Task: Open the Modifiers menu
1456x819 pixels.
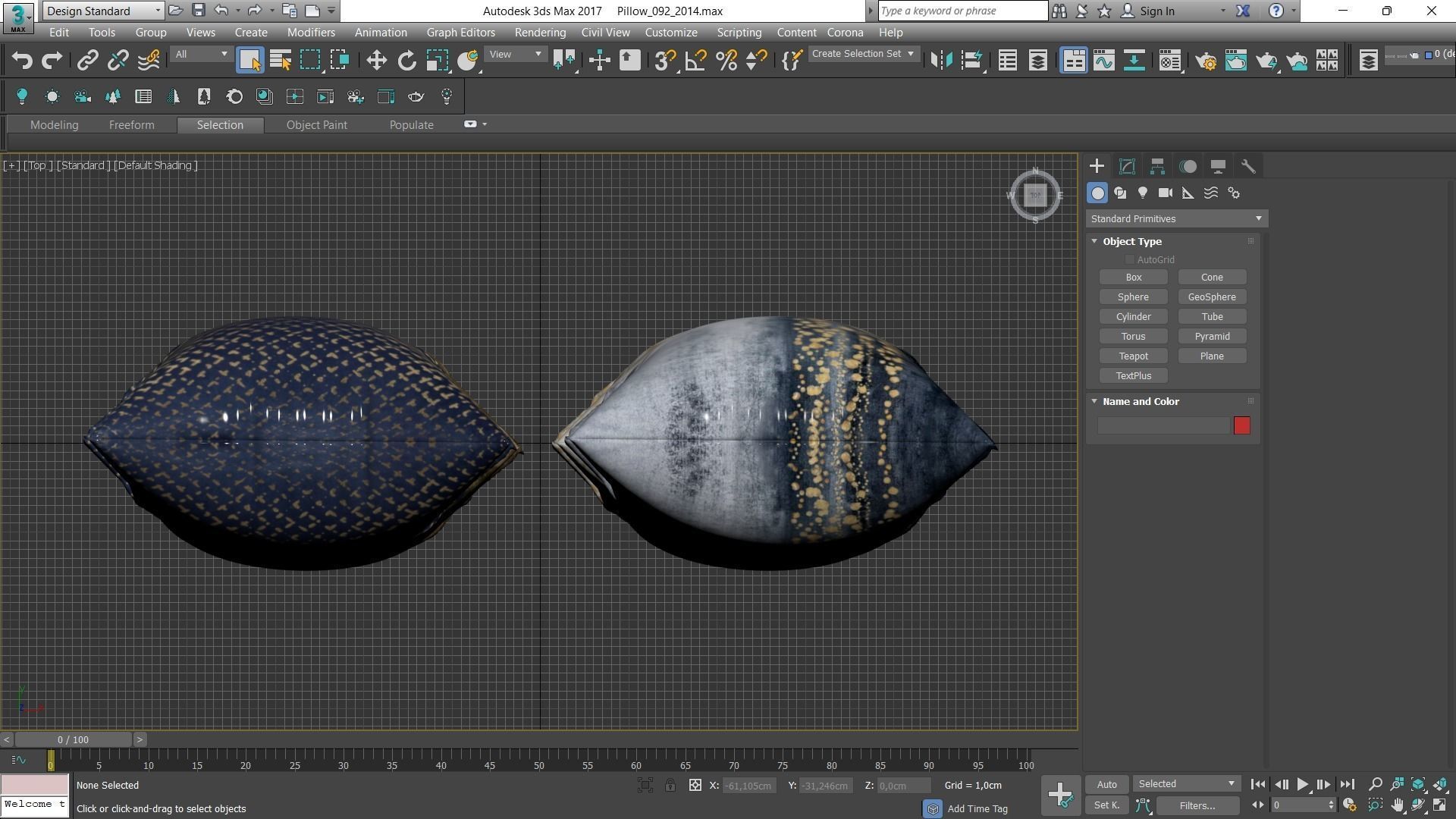Action: click(311, 33)
